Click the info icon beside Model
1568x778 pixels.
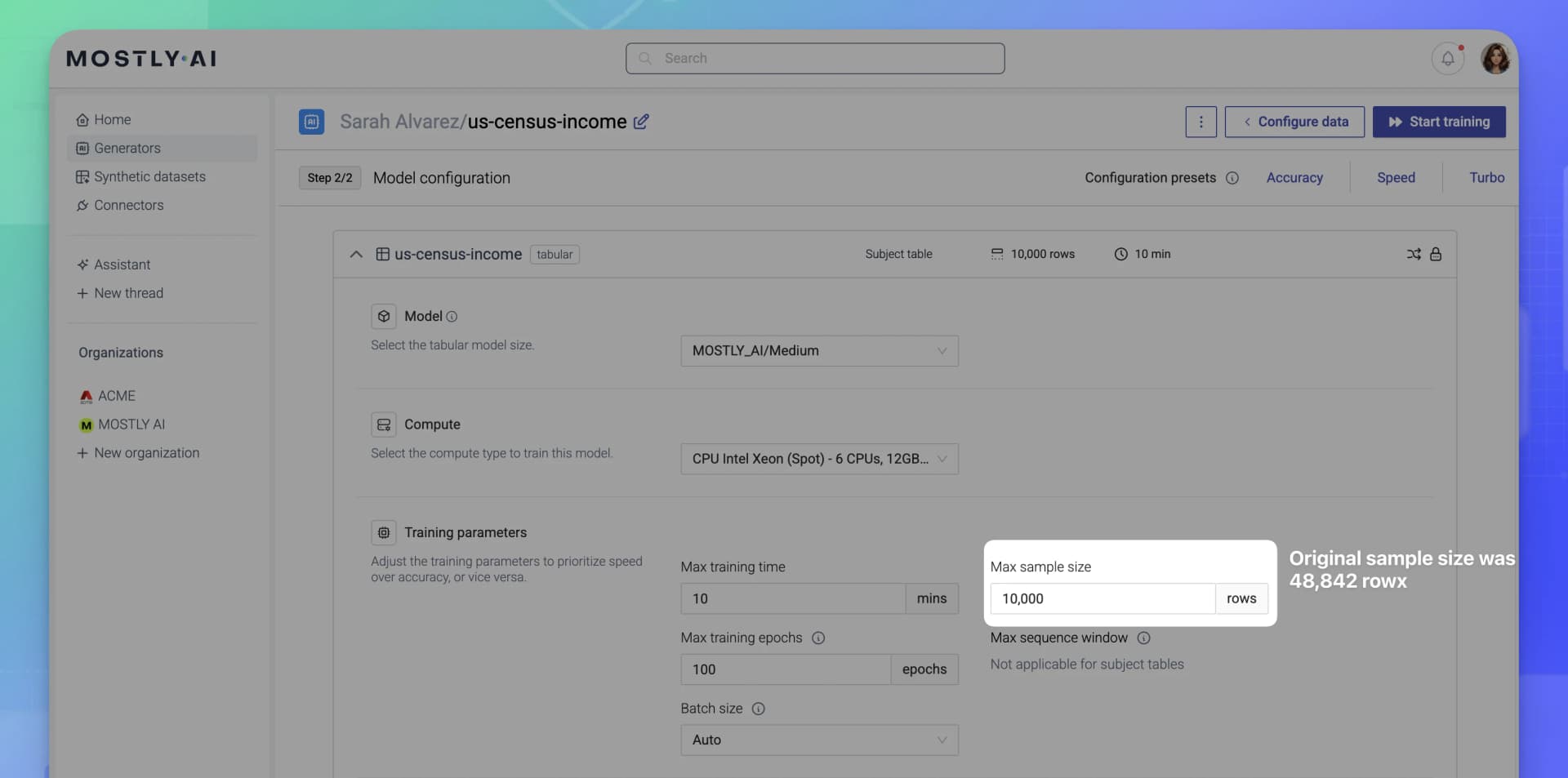coord(450,316)
